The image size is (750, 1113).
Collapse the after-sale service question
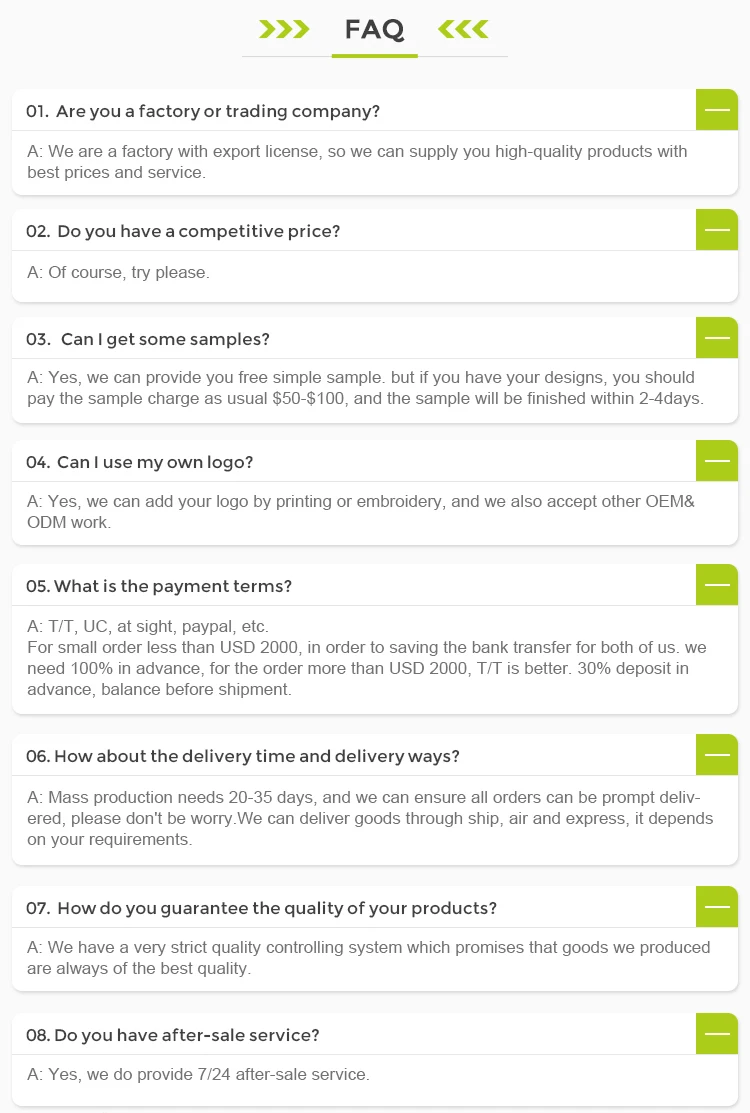(717, 1034)
